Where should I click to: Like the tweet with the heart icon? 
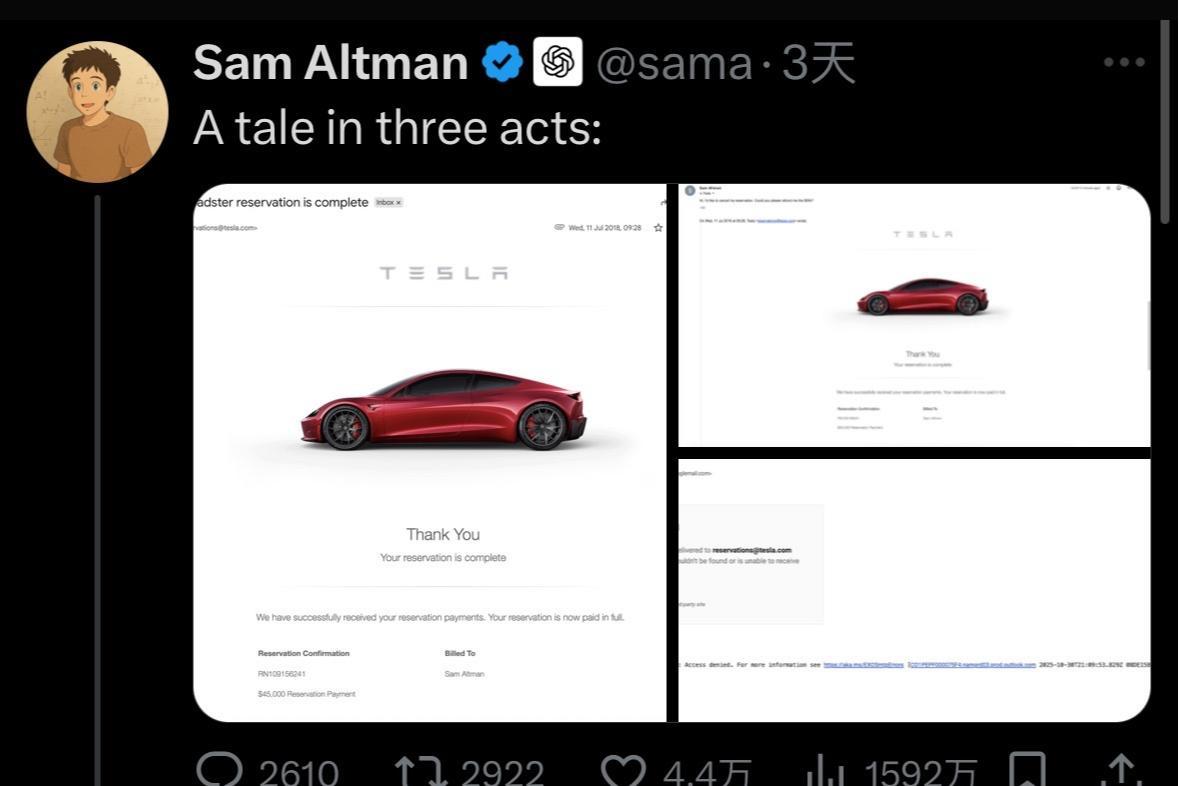(x=625, y=771)
